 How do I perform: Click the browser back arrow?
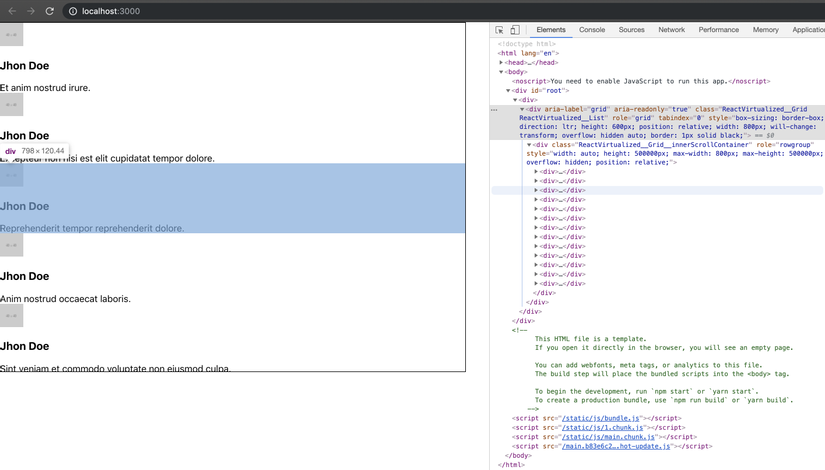coord(12,11)
